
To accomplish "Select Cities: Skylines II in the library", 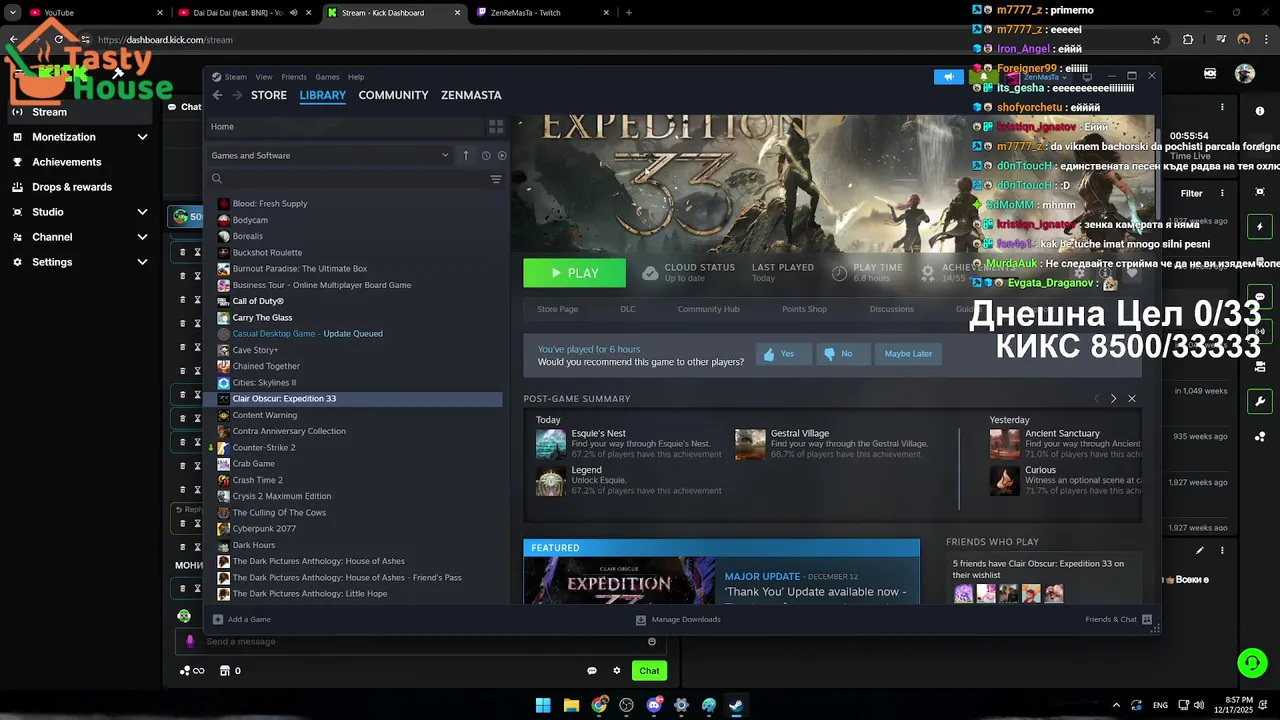I will coord(264,382).
